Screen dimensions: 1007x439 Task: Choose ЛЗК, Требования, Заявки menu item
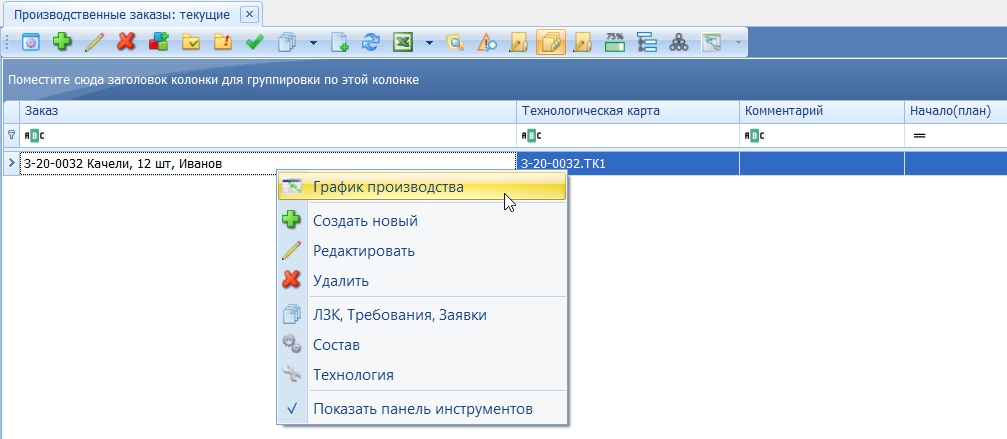[x=423, y=315]
